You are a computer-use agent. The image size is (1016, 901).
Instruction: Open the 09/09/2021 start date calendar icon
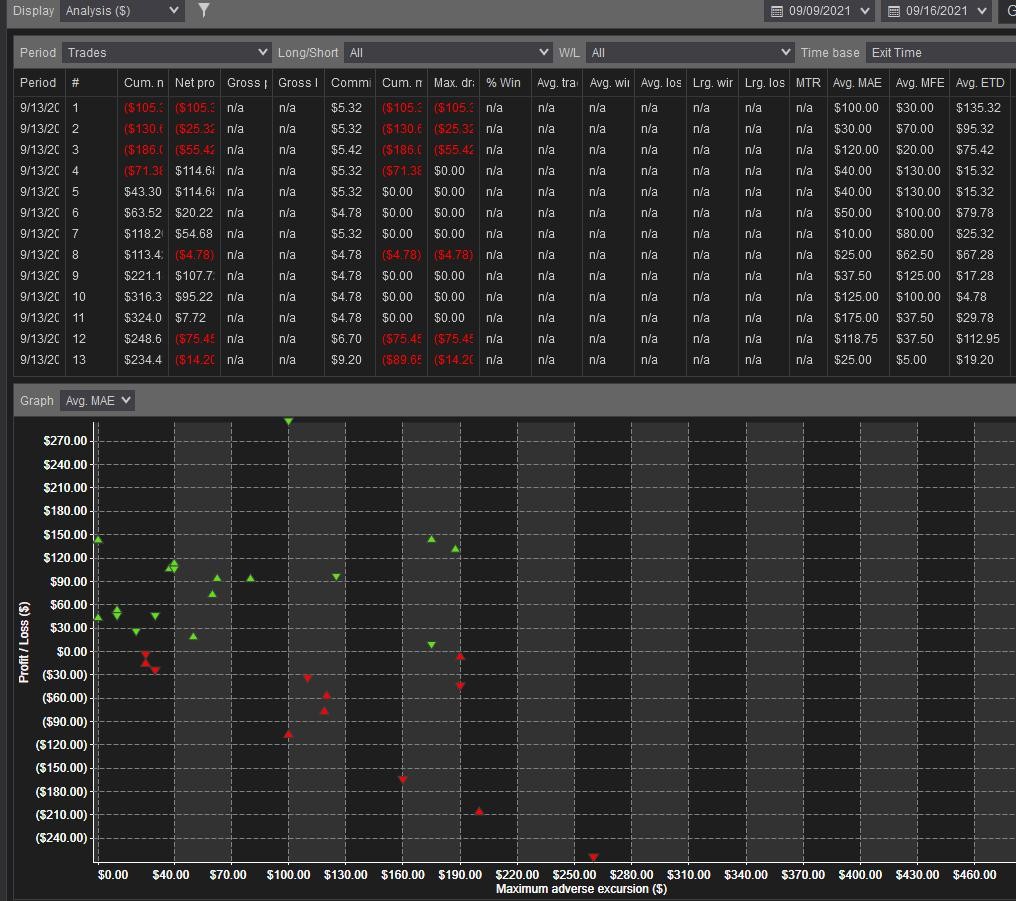click(776, 11)
